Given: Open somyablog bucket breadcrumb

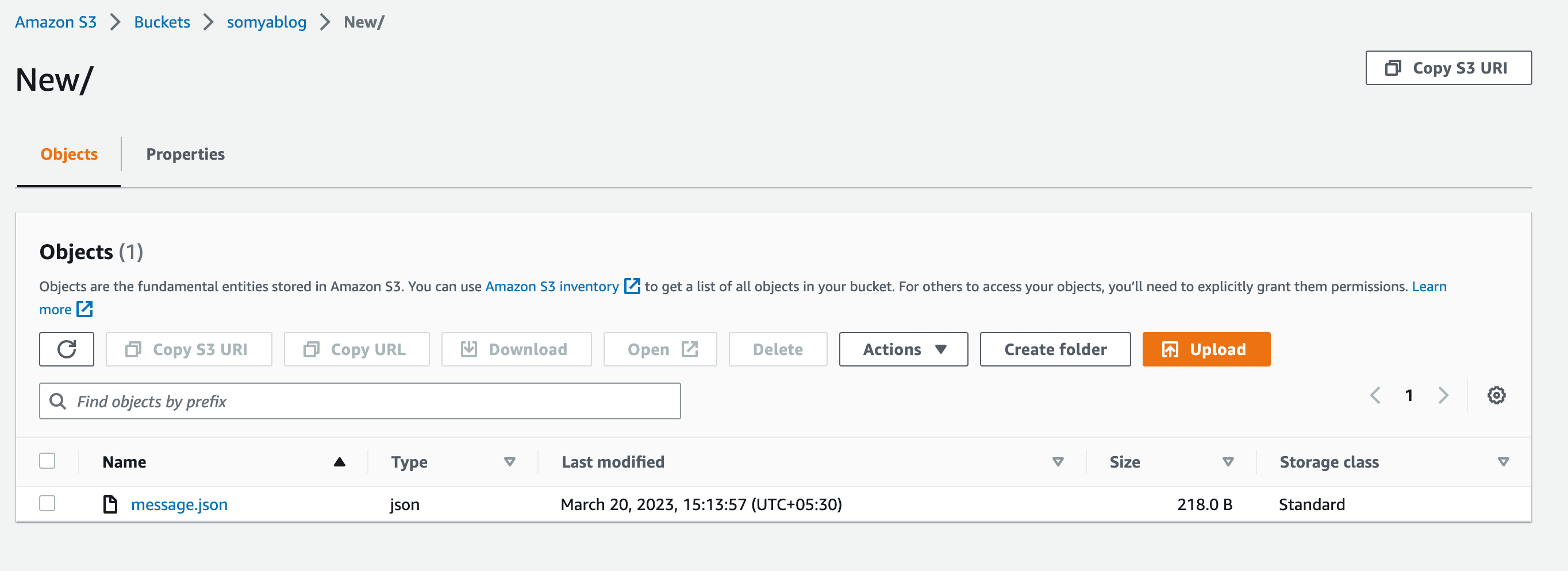Looking at the screenshot, I should pos(267,22).
